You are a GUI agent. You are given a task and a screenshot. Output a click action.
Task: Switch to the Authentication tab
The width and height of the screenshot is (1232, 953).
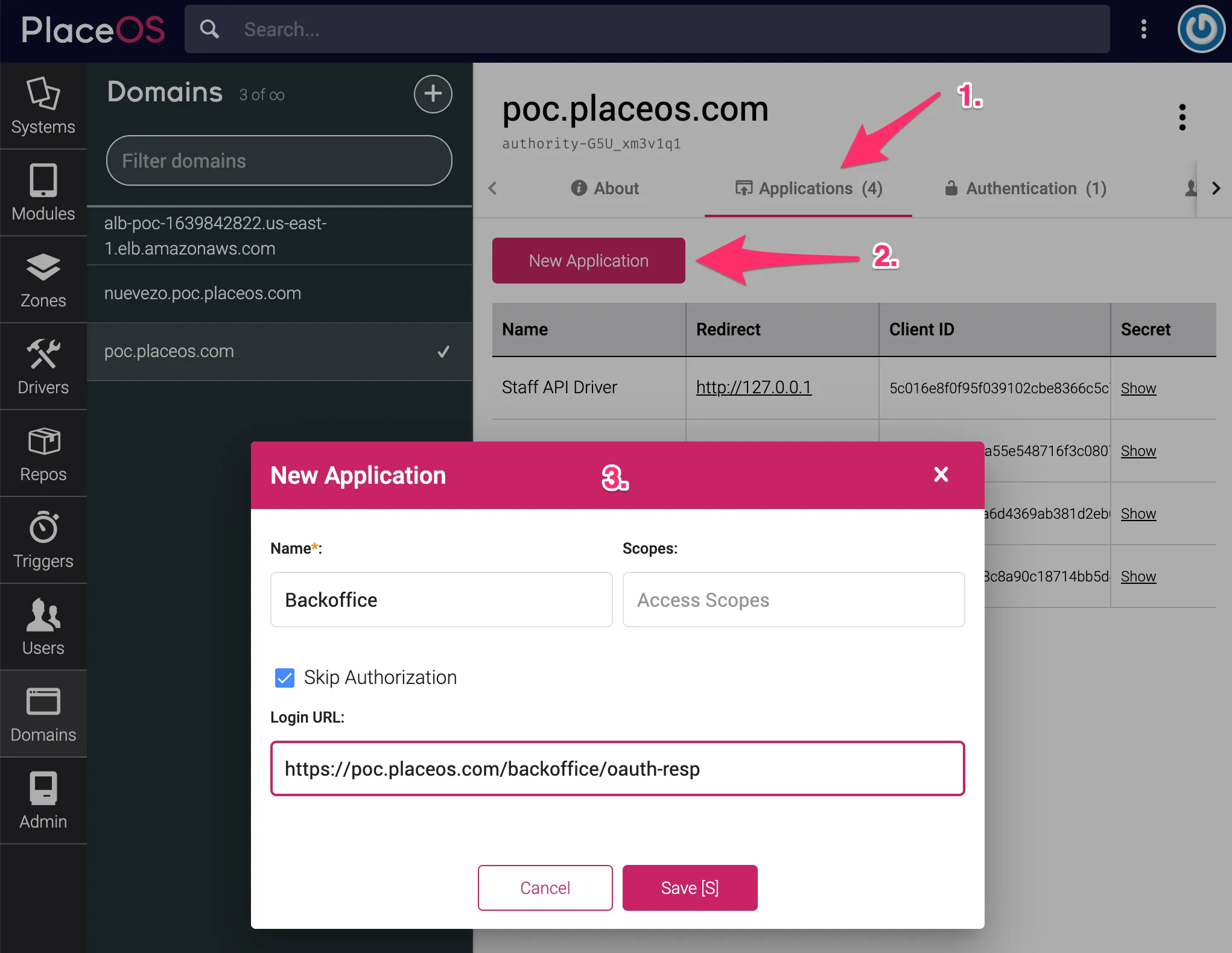1025,189
